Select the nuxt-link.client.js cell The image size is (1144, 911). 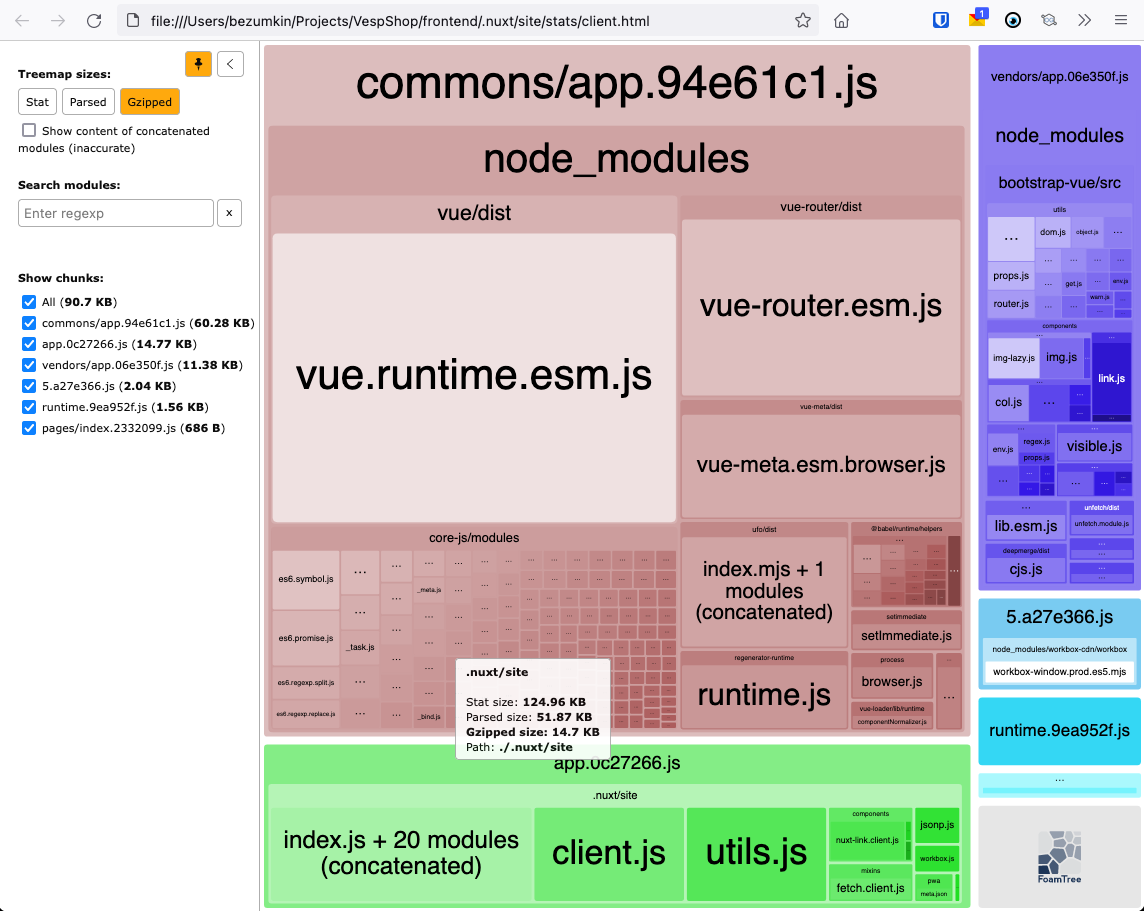pyautogui.click(x=867, y=840)
